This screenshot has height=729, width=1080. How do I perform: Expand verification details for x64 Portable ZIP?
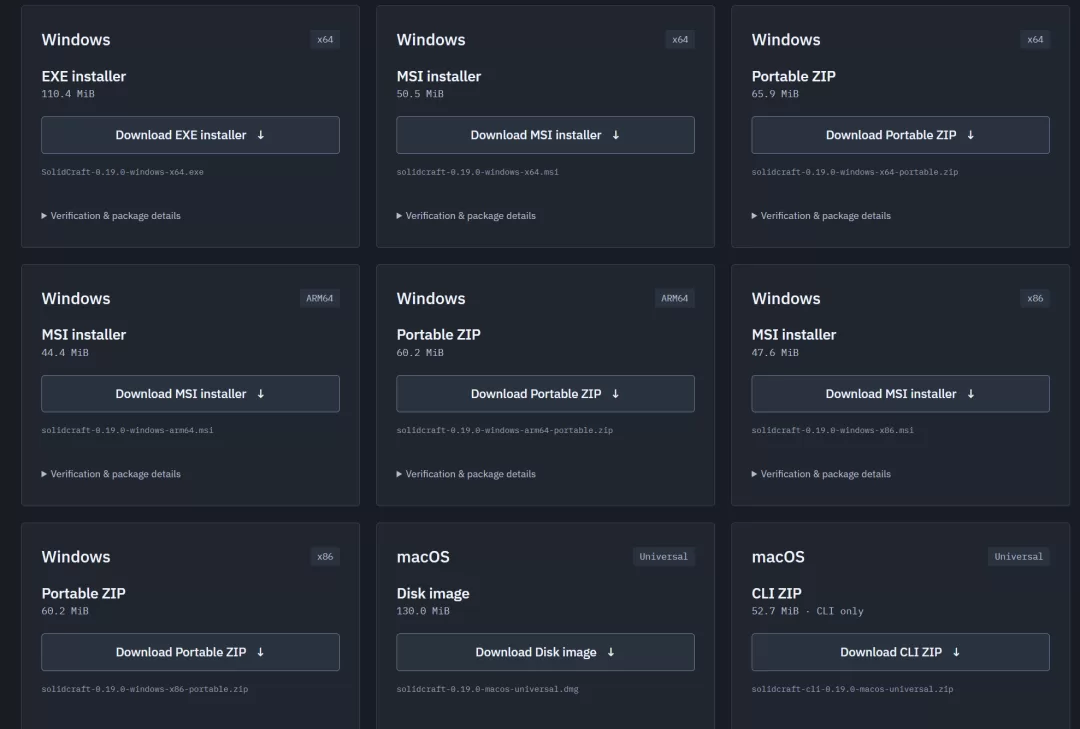(x=821, y=216)
